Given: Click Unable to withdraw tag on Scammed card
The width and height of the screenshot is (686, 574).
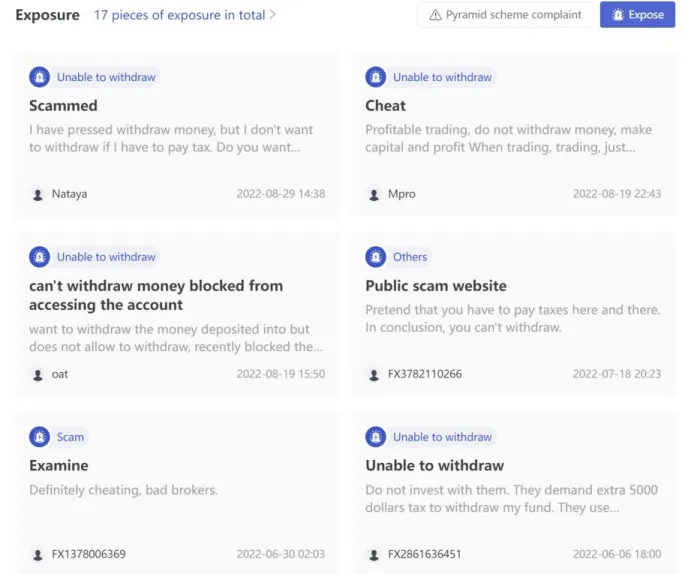Looking at the screenshot, I should (106, 77).
